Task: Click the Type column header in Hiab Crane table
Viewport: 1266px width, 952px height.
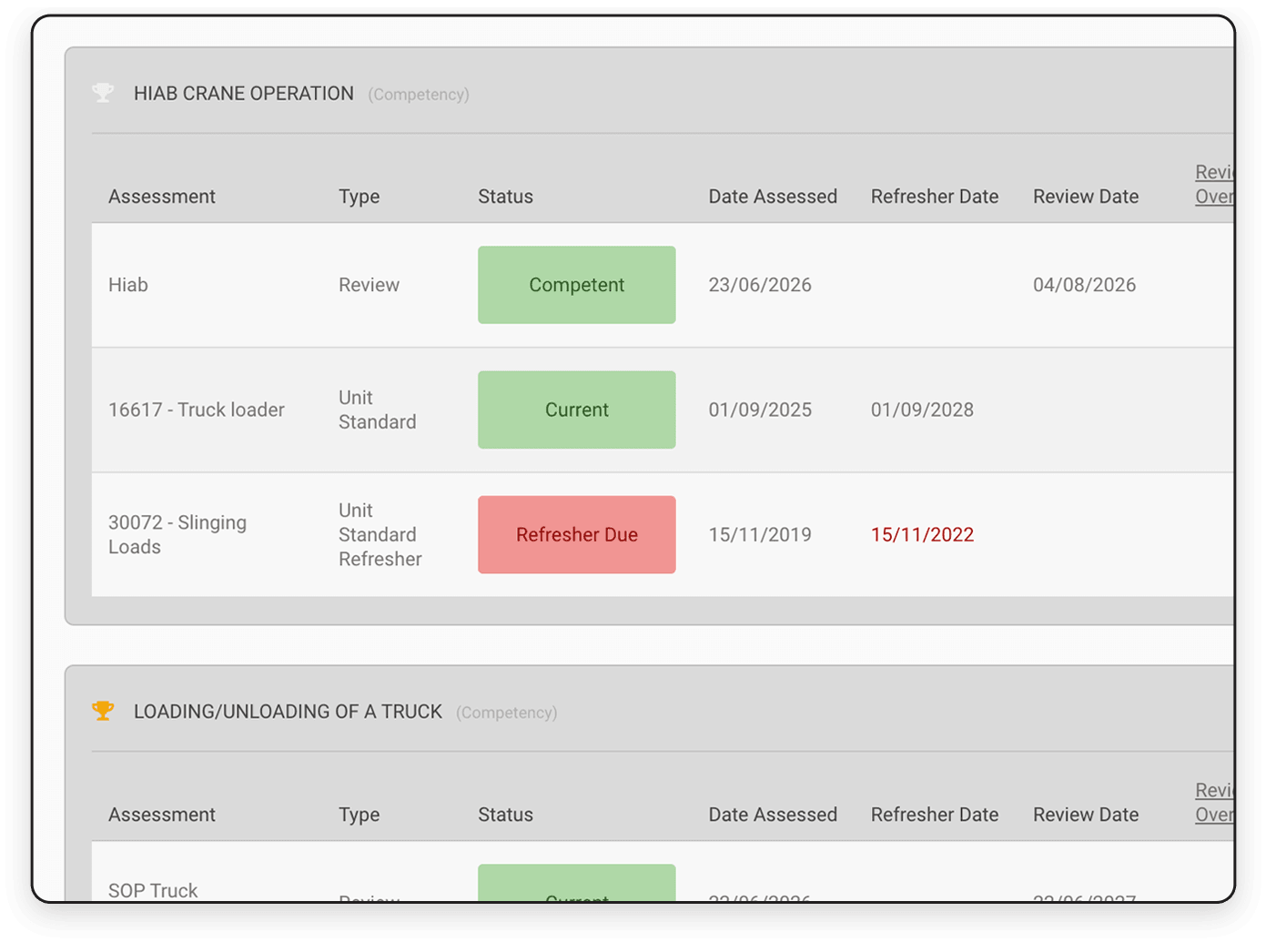Action: pyautogui.click(x=360, y=197)
